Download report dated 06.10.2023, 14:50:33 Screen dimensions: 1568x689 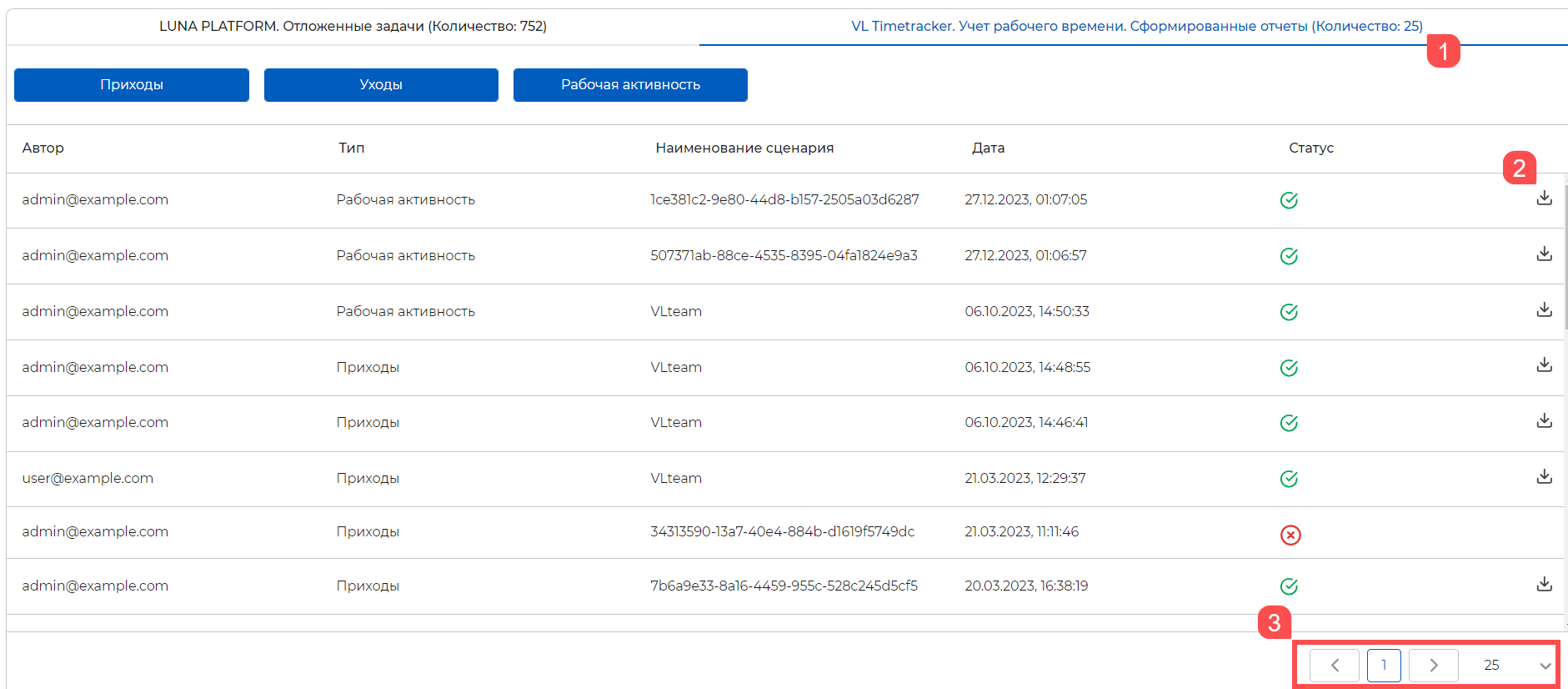(x=1544, y=309)
